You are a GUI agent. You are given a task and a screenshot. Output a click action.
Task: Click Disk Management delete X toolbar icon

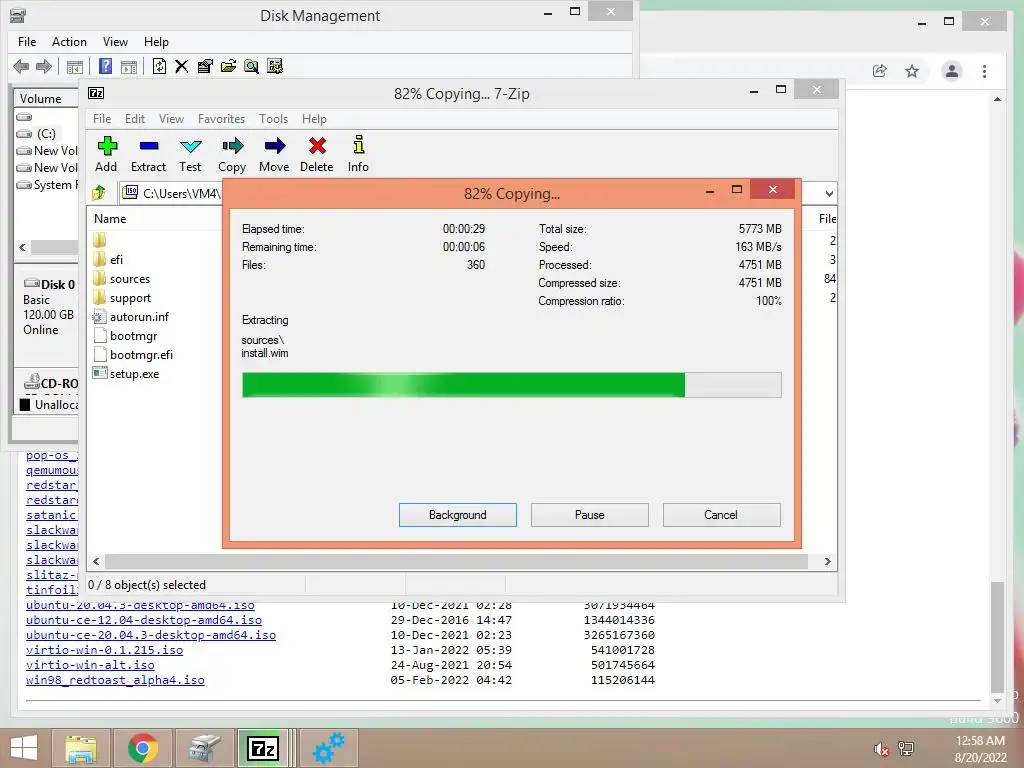point(182,66)
